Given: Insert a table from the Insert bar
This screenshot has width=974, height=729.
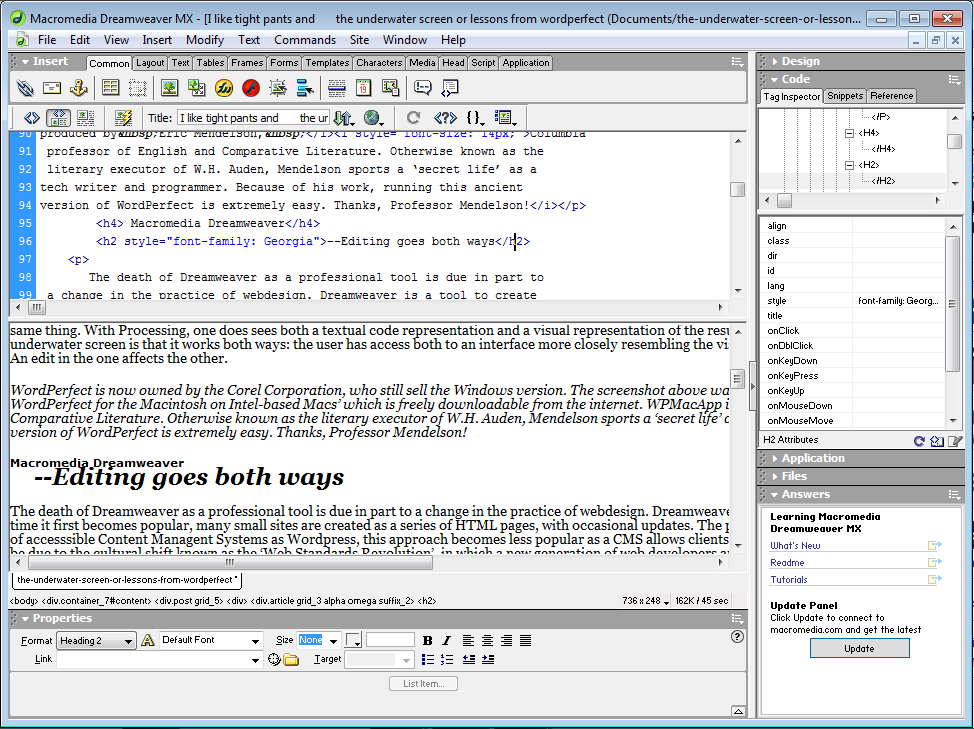Looking at the screenshot, I should pyautogui.click(x=111, y=88).
